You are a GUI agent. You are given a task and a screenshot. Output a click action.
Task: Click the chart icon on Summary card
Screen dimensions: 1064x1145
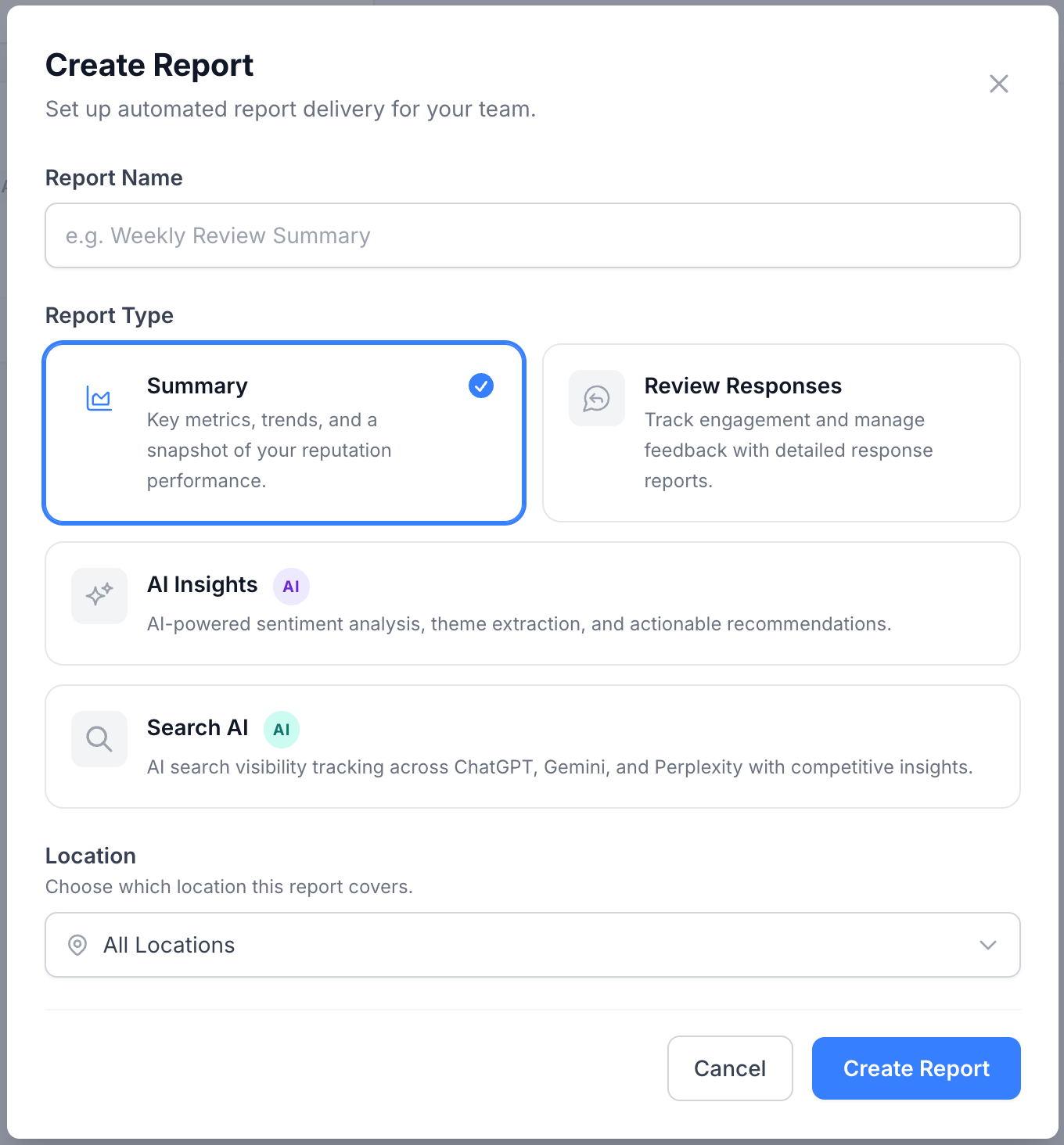99,398
